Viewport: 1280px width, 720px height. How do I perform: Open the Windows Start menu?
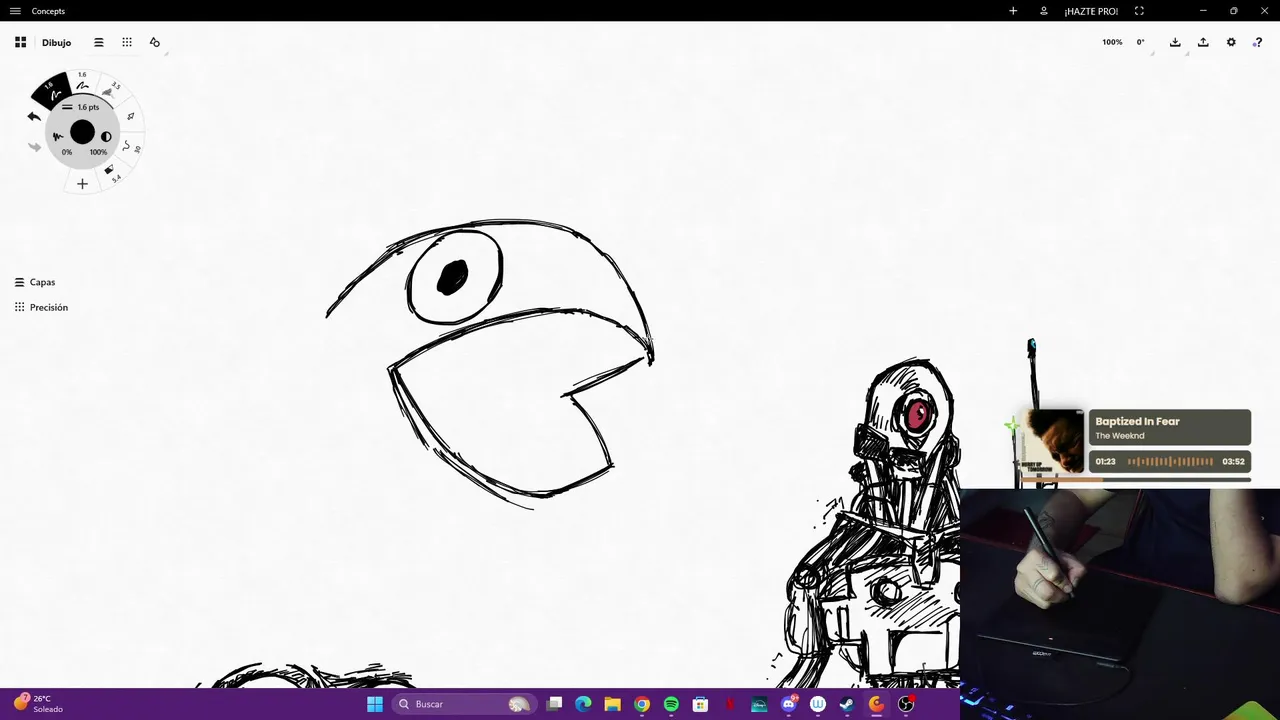pos(374,704)
